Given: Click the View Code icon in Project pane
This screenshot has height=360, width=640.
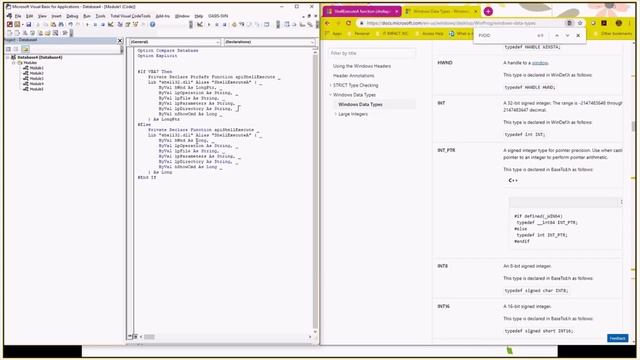Looking at the screenshot, I should (9, 49).
